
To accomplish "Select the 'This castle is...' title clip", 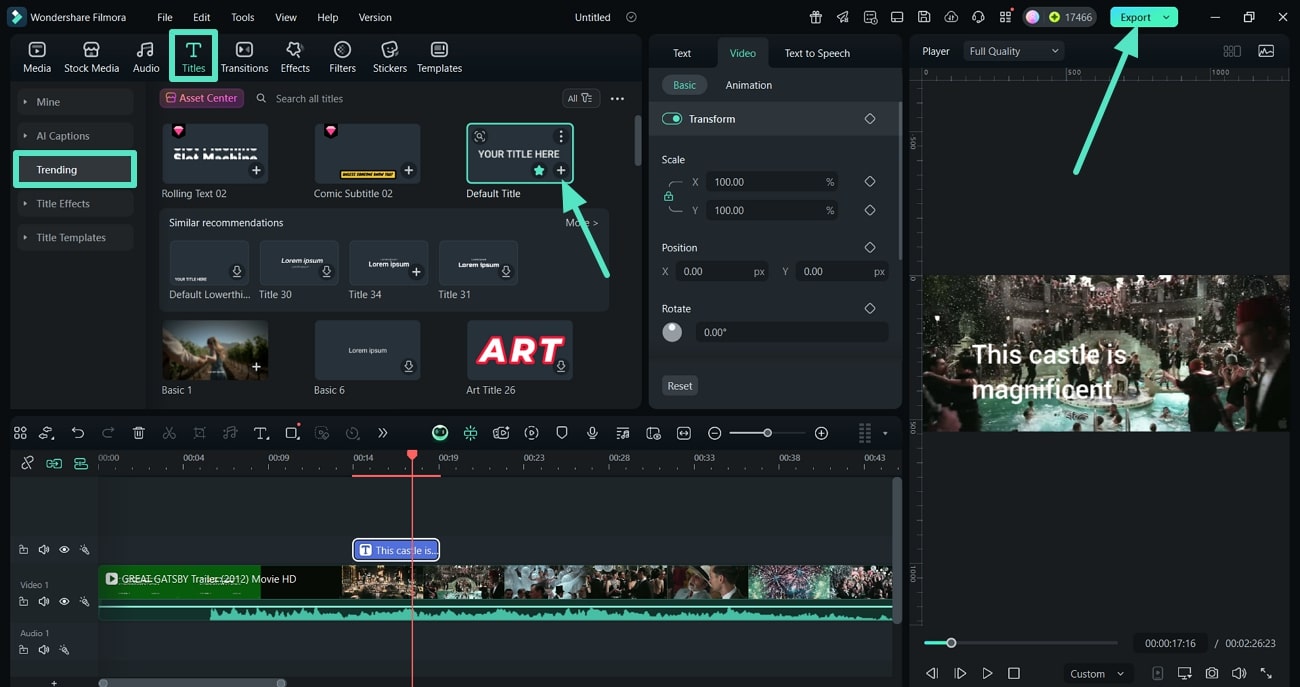I will (396, 550).
